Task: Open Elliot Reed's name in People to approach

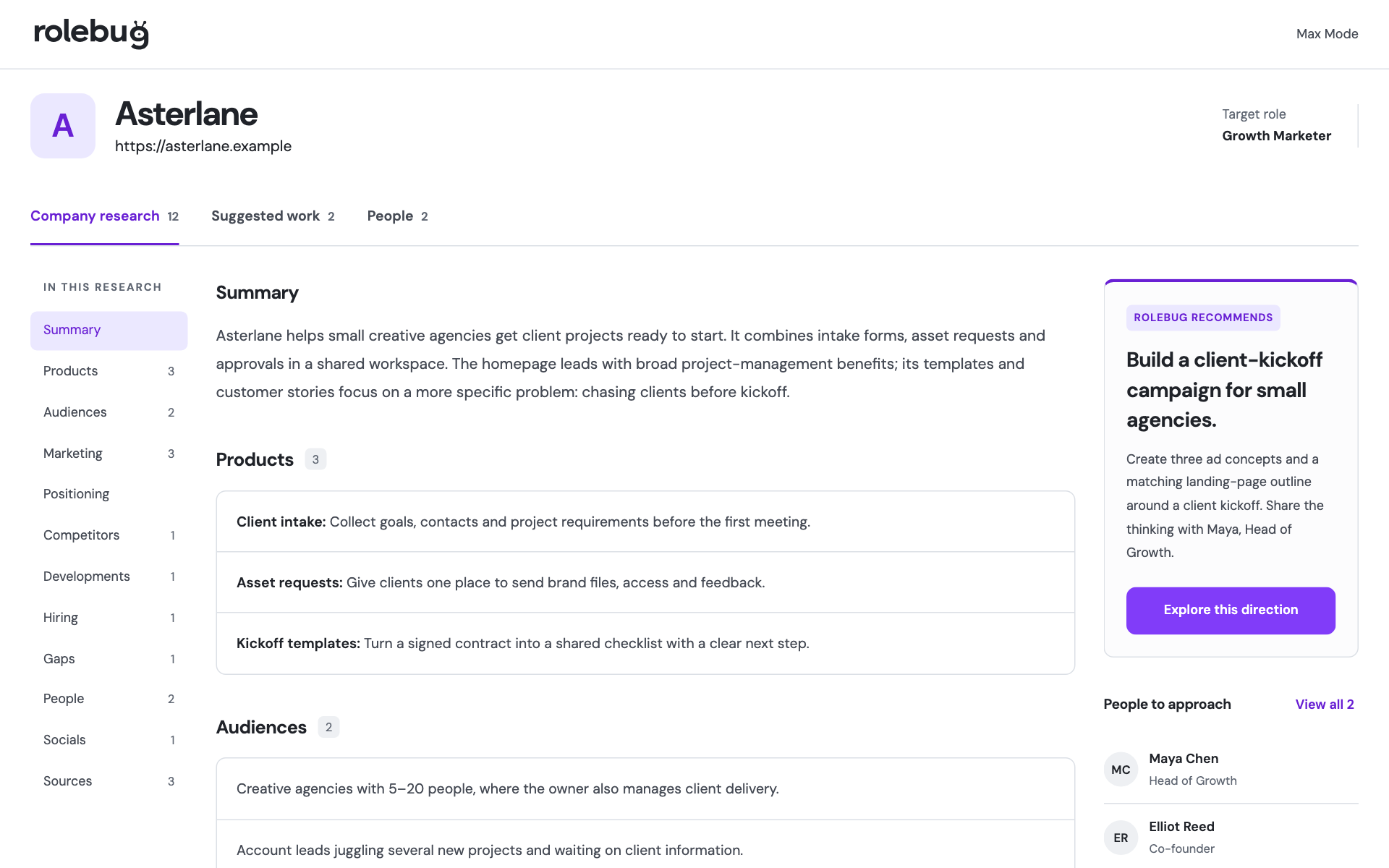Action: 1181,827
